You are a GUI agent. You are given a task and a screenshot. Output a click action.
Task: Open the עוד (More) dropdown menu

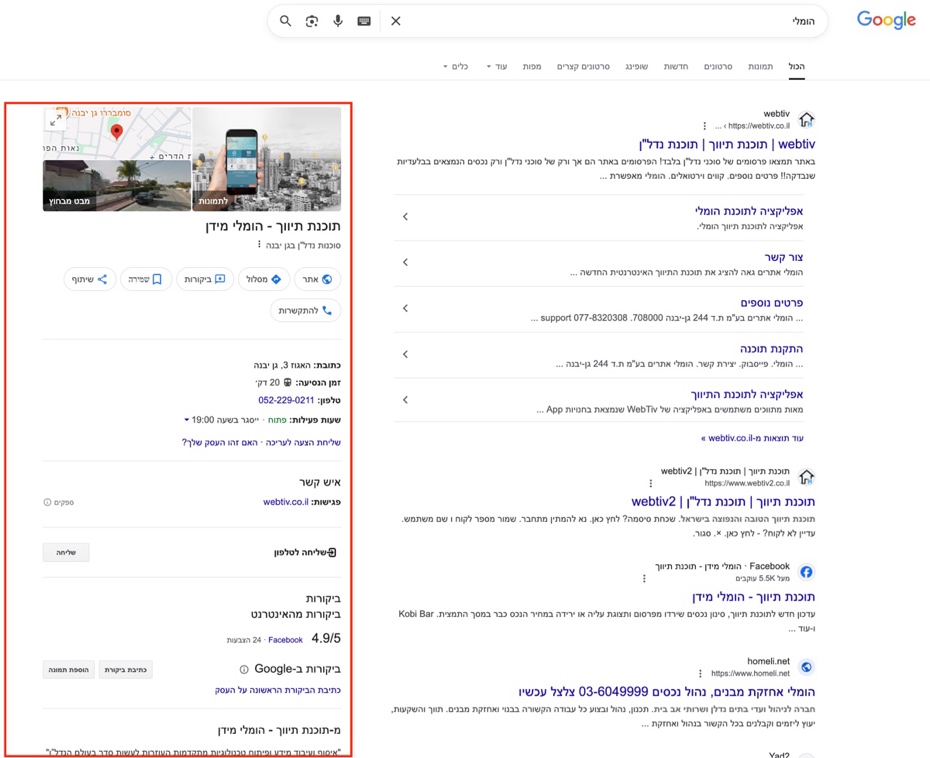pyautogui.click(x=496, y=67)
